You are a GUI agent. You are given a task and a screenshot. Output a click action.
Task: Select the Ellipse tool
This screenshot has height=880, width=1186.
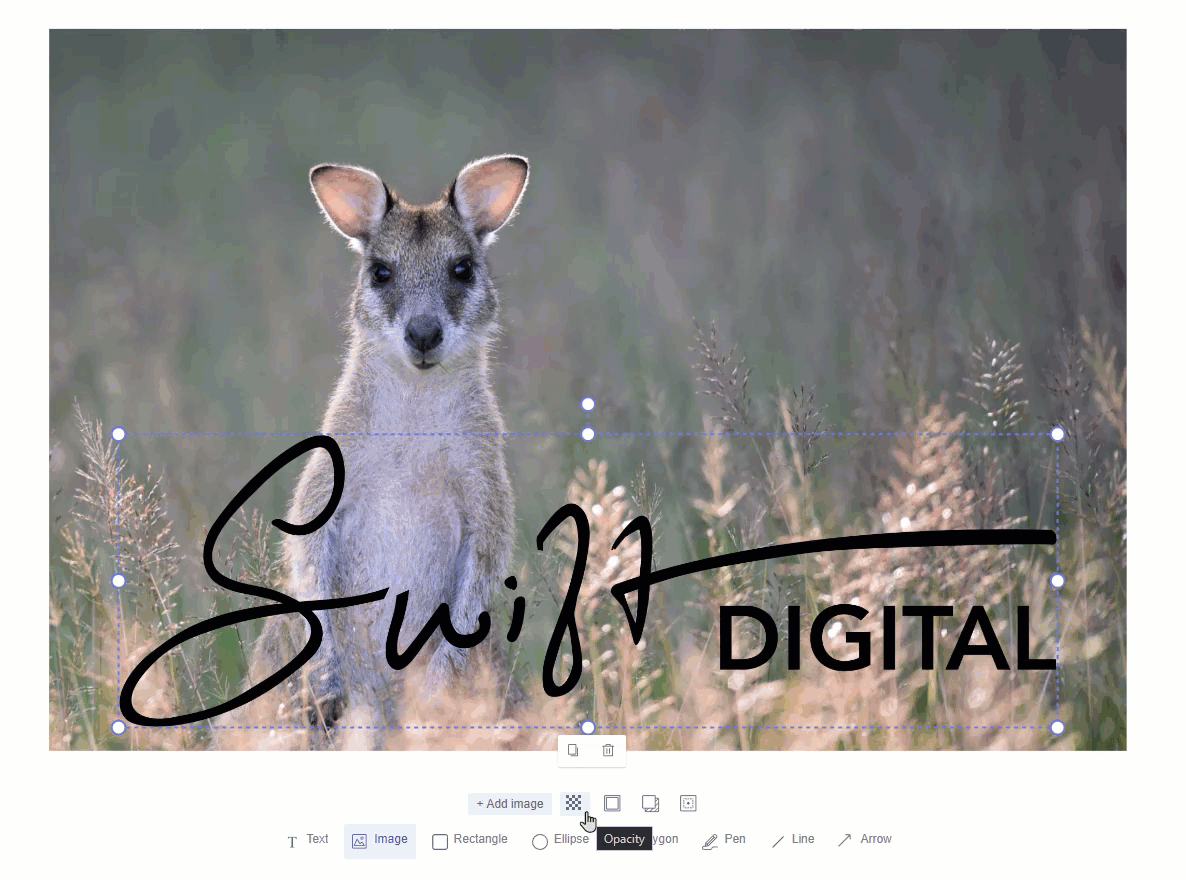pos(560,840)
